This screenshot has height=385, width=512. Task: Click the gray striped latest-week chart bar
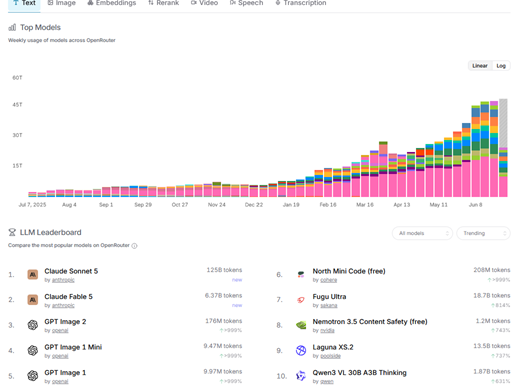point(503,123)
